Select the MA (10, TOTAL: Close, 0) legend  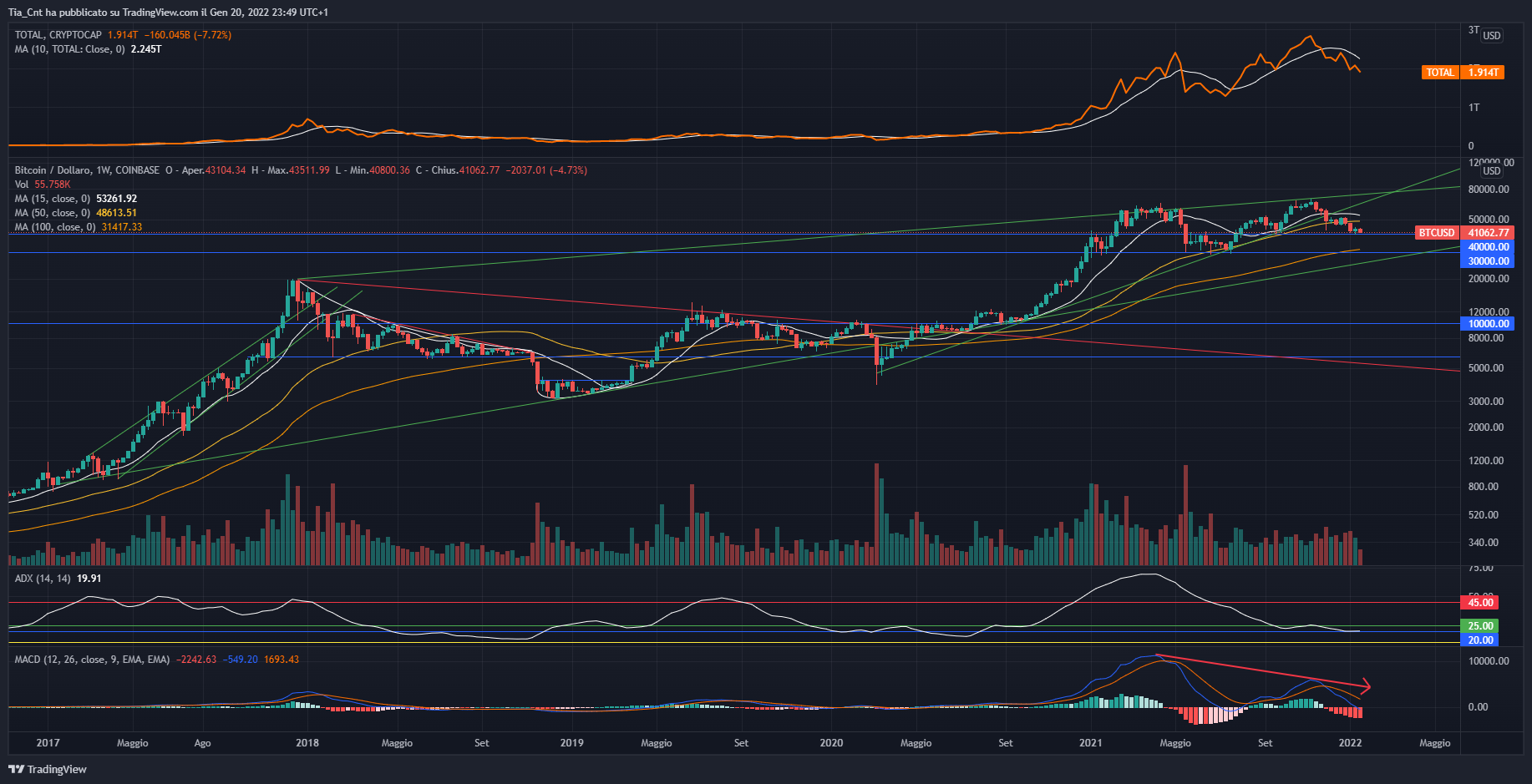pos(70,49)
